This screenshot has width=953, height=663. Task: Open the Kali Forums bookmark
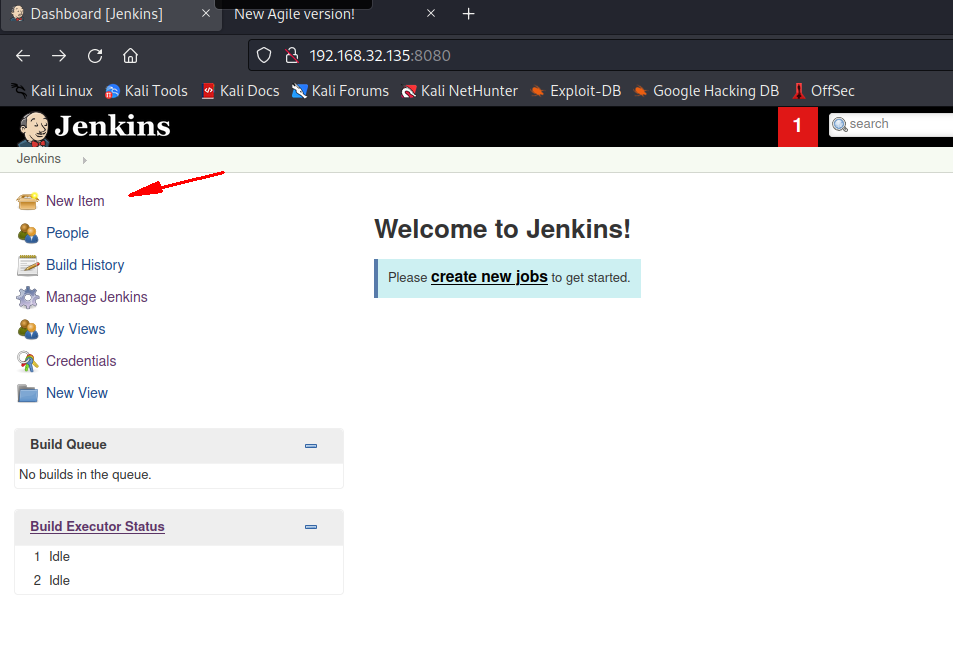point(340,91)
